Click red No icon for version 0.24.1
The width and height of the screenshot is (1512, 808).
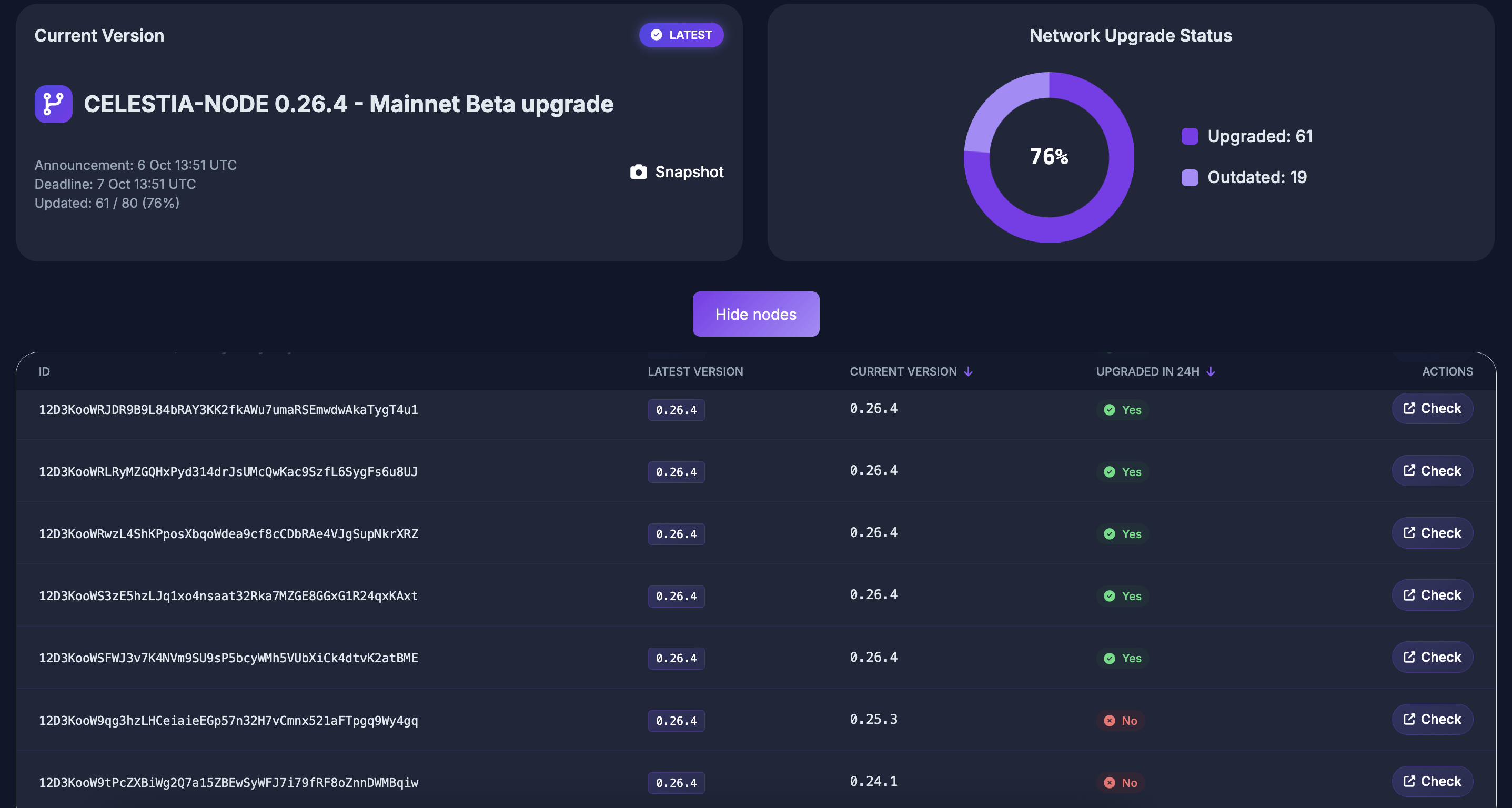point(1109,783)
